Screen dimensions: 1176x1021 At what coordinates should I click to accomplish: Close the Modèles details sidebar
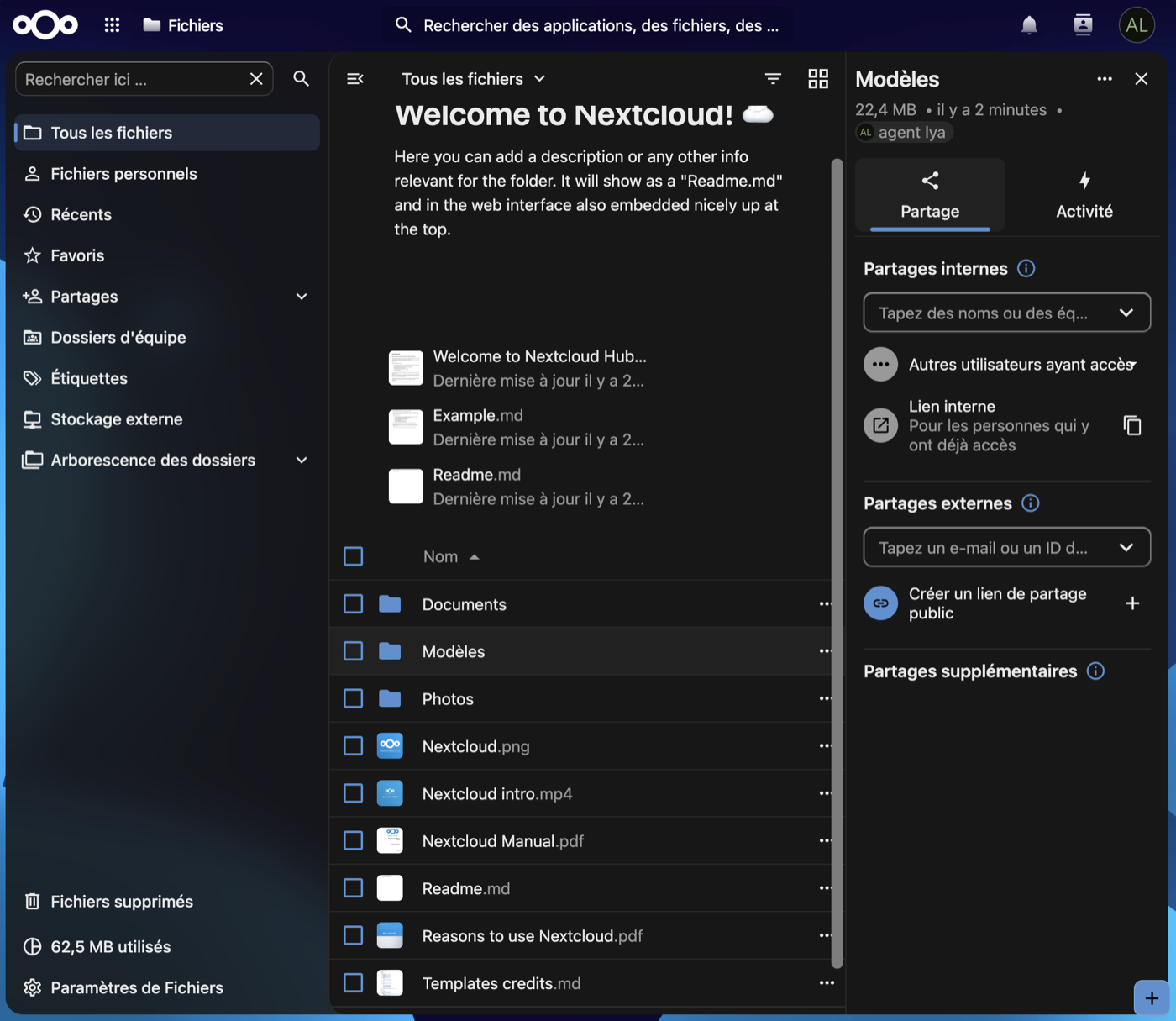click(x=1141, y=79)
